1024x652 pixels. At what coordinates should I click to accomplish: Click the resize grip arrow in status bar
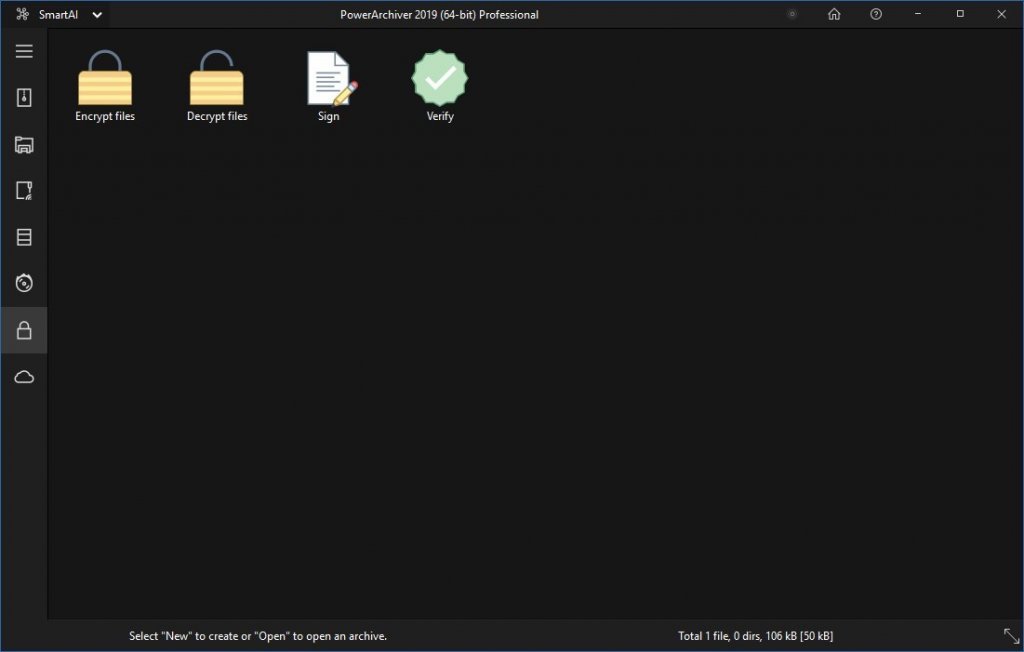(x=1011, y=635)
